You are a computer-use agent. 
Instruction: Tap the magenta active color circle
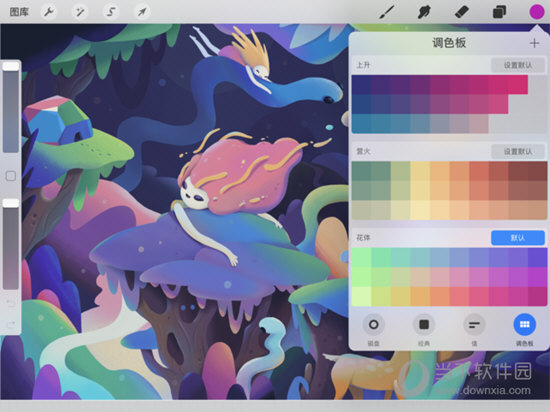tap(537, 12)
